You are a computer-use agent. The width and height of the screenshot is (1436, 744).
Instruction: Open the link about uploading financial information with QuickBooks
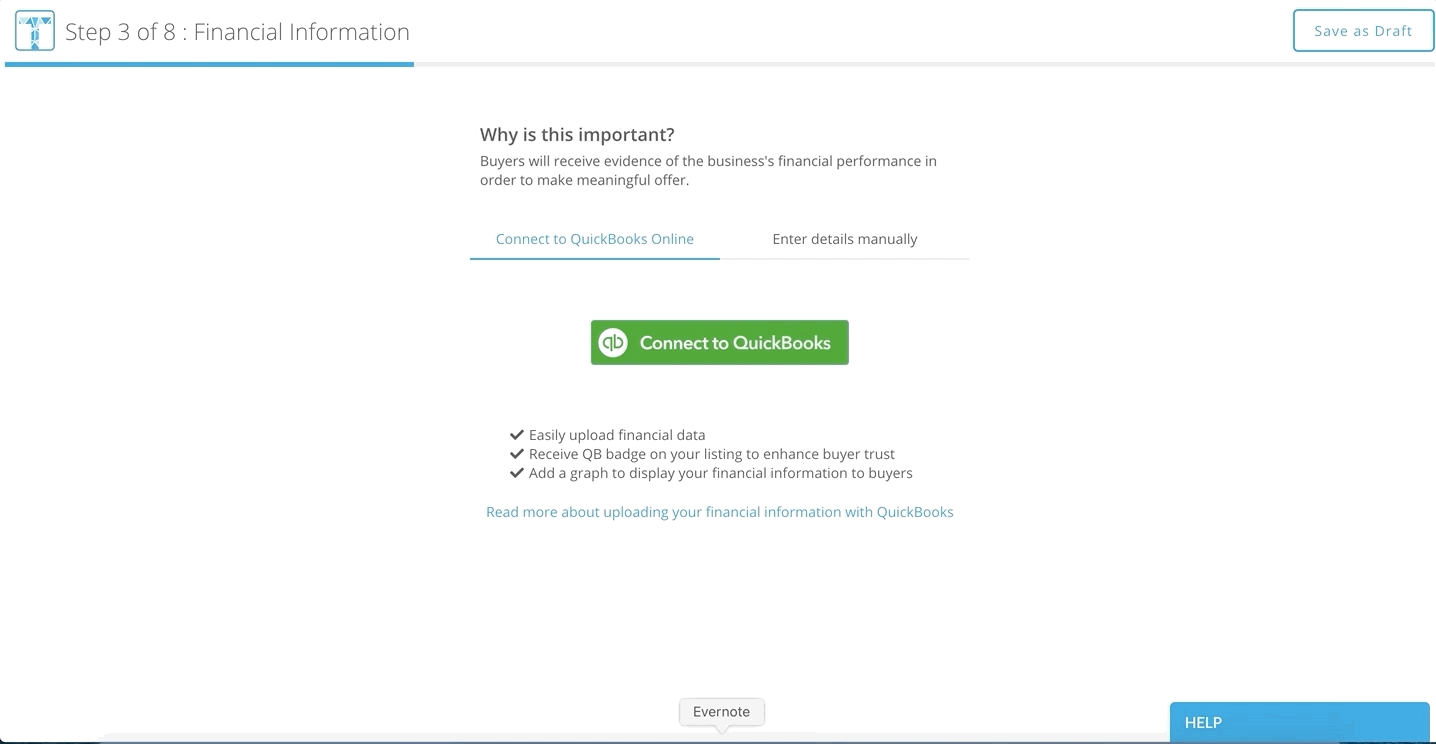click(720, 512)
